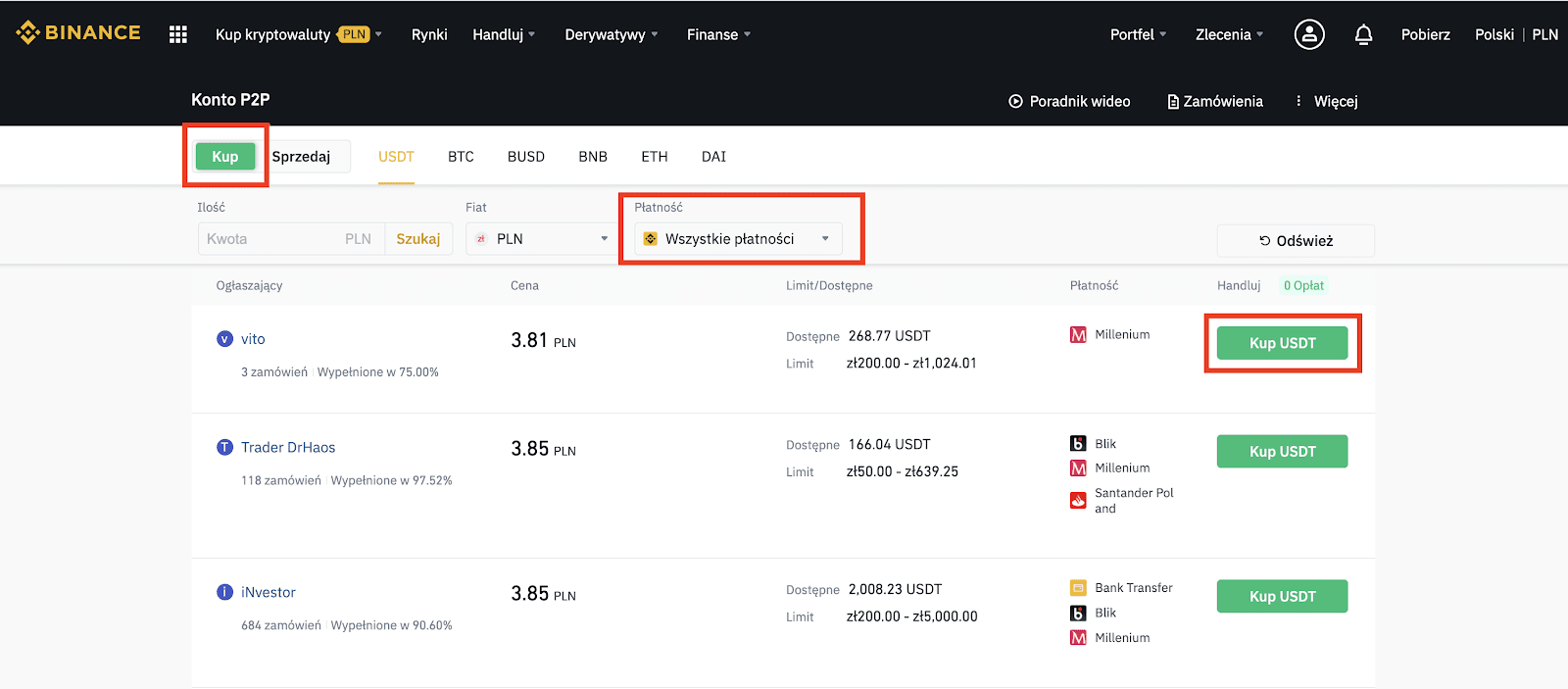Click the Odśwież refresh button
The width and height of the screenshot is (1568, 689).
point(1296,241)
